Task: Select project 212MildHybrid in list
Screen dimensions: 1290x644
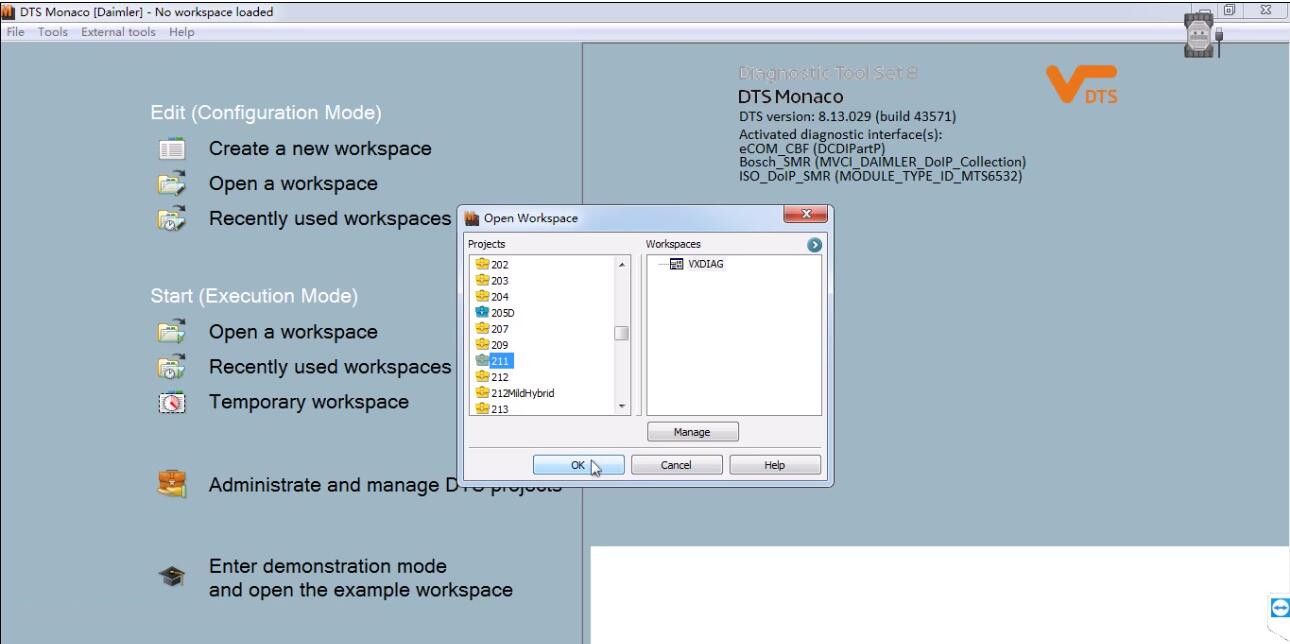Action: pos(523,393)
